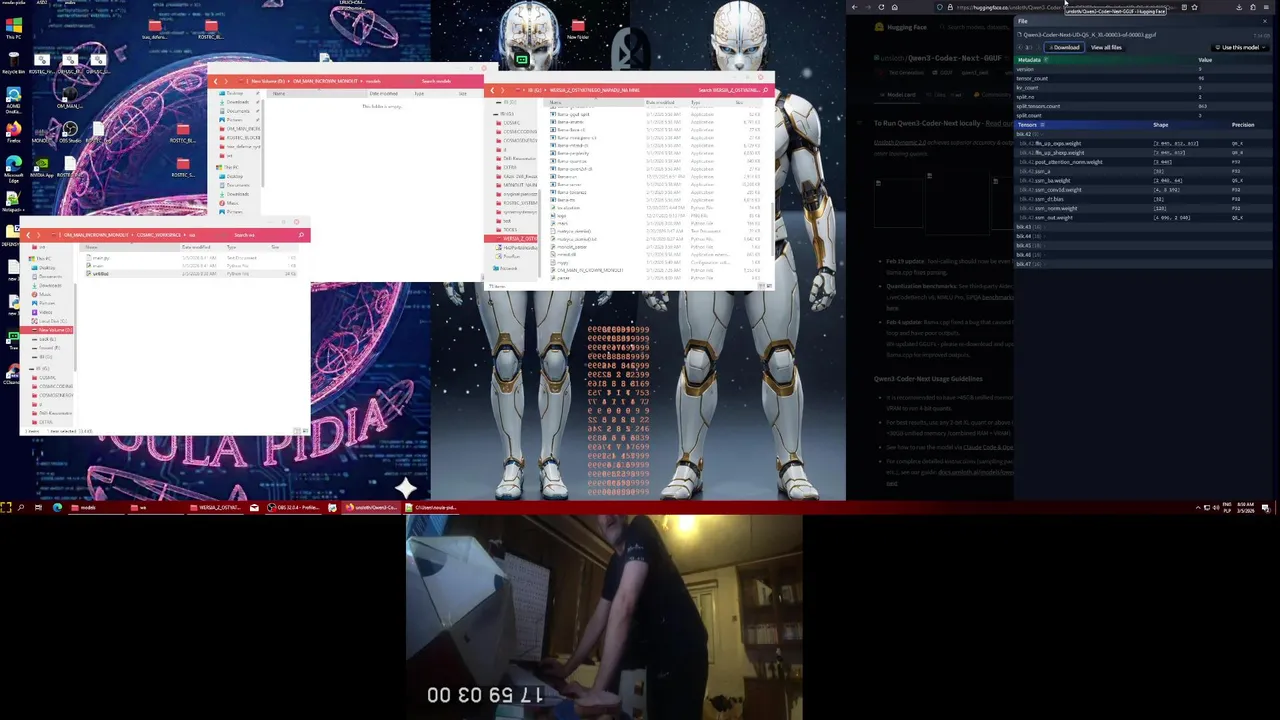
Task: Select the llama-server application file
Action: coord(566,184)
